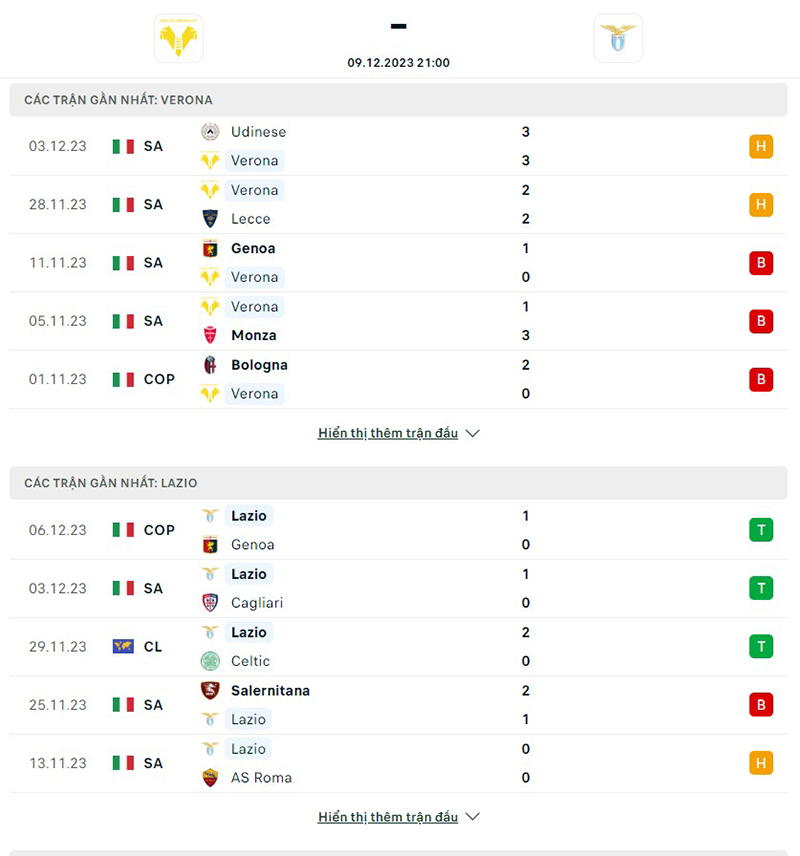Click the red B badge for Salernitana match
The height and width of the screenshot is (856, 800).
point(760,704)
